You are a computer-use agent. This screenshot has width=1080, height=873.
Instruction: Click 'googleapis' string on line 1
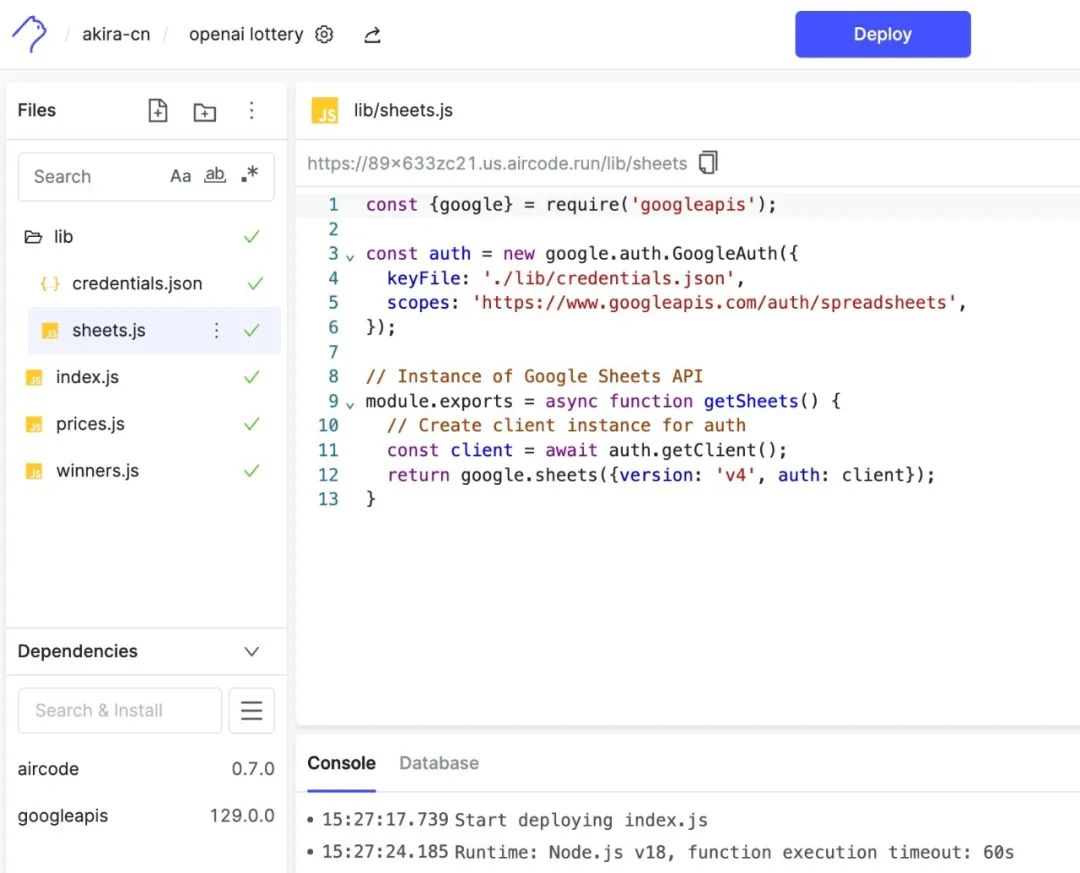pyautogui.click(x=694, y=205)
